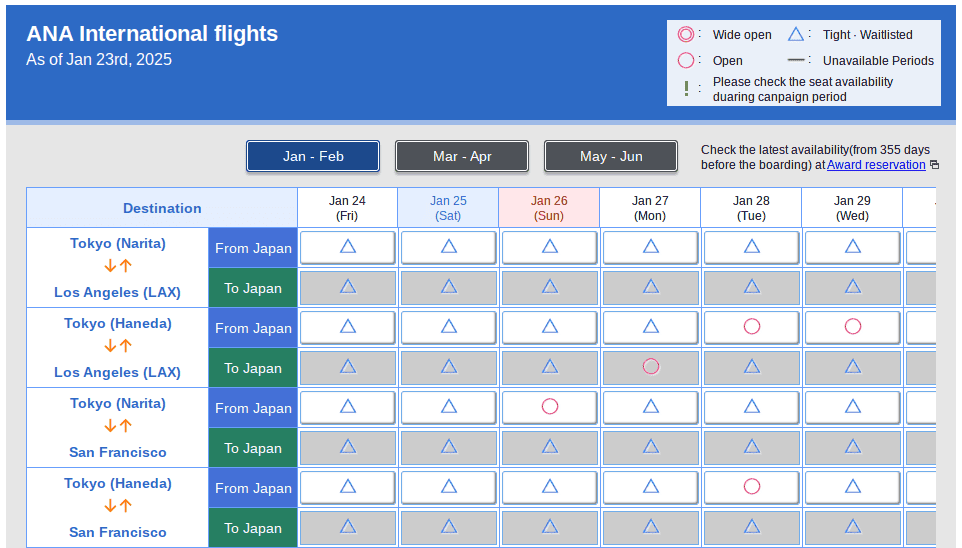Click San Francisco under Tokyo (Narita)
This screenshot has width=962, height=548.
pos(118,452)
